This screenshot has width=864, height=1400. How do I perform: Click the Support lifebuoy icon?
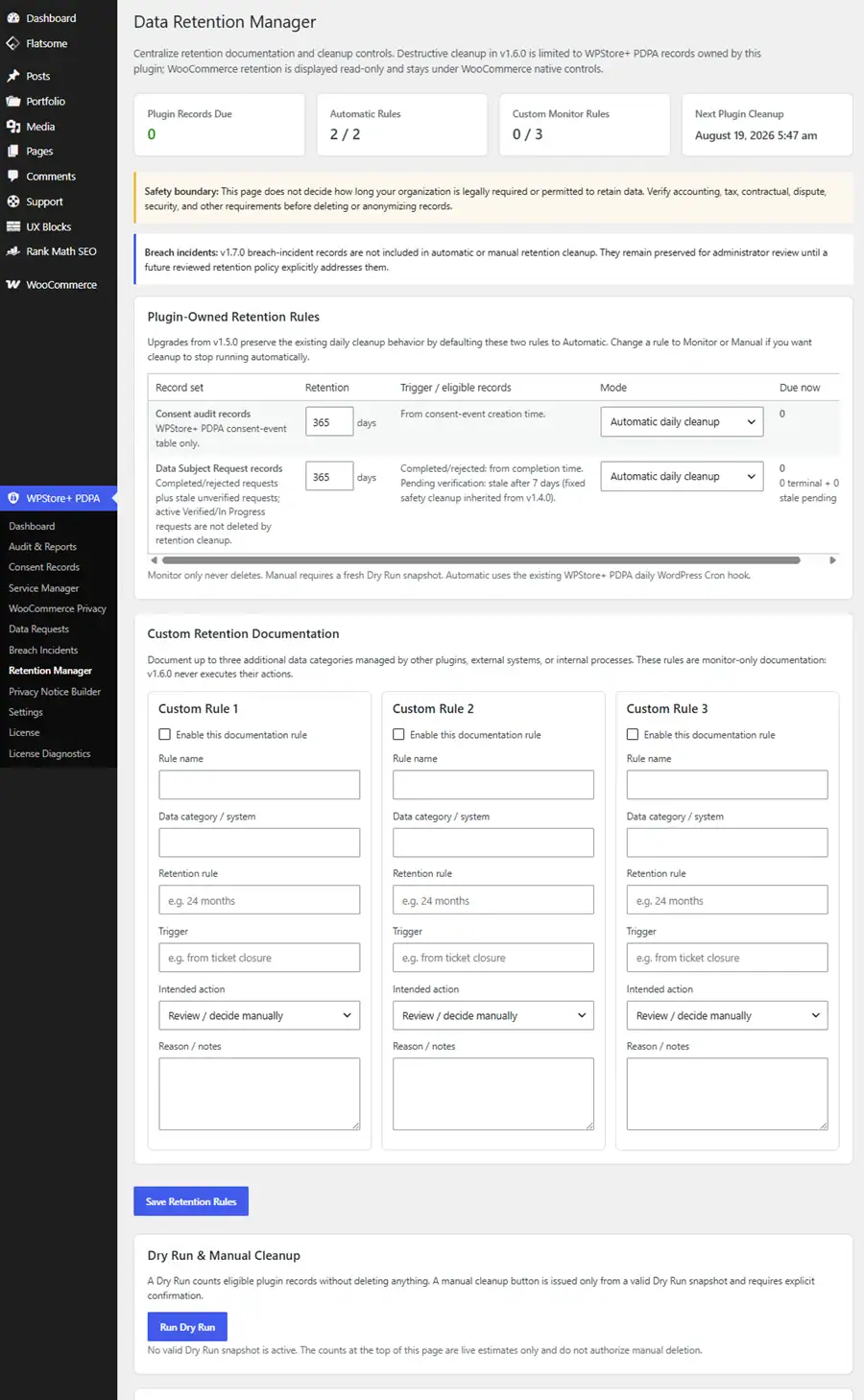tap(13, 202)
